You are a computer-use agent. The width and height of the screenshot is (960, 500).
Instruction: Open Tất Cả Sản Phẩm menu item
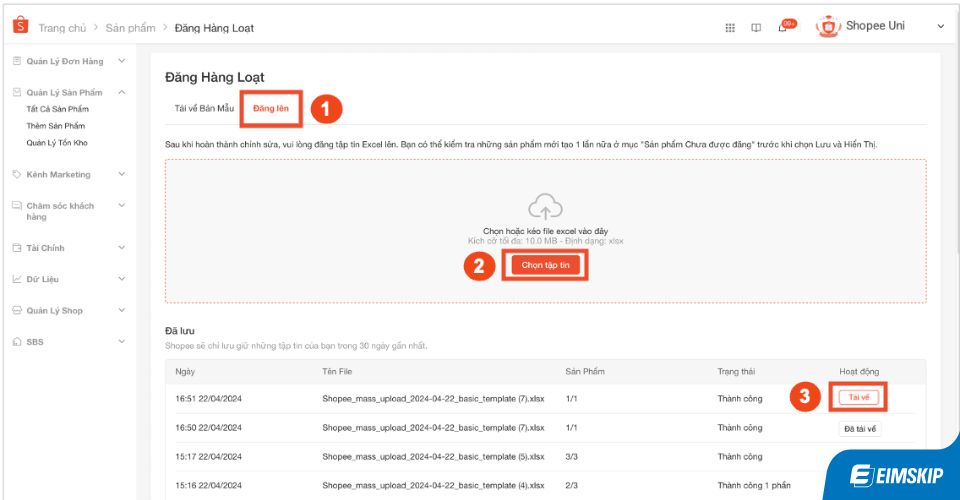[x=58, y=109]
